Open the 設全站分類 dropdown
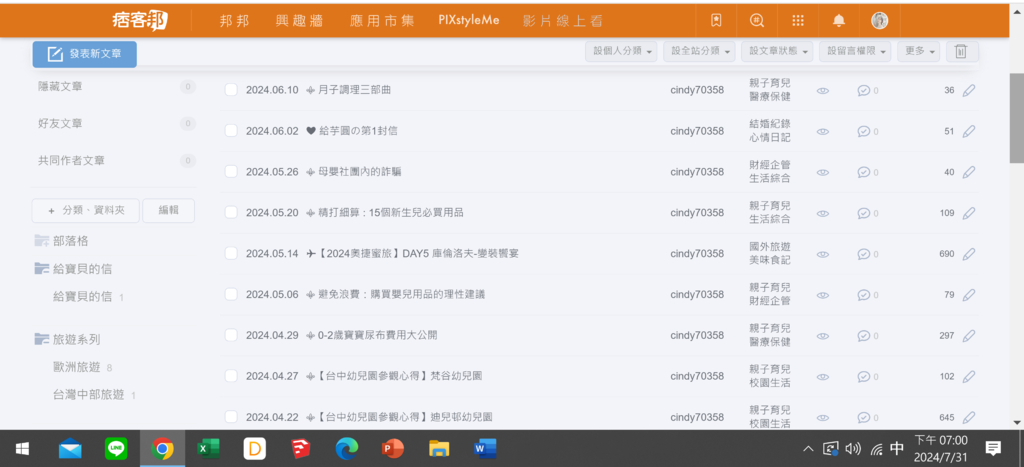Viewport: 1024px width, 467px height. click(x=699, y=52)
